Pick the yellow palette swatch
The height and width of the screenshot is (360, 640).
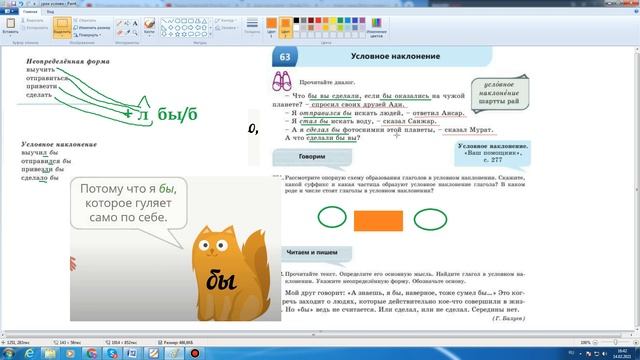point(333,20)
